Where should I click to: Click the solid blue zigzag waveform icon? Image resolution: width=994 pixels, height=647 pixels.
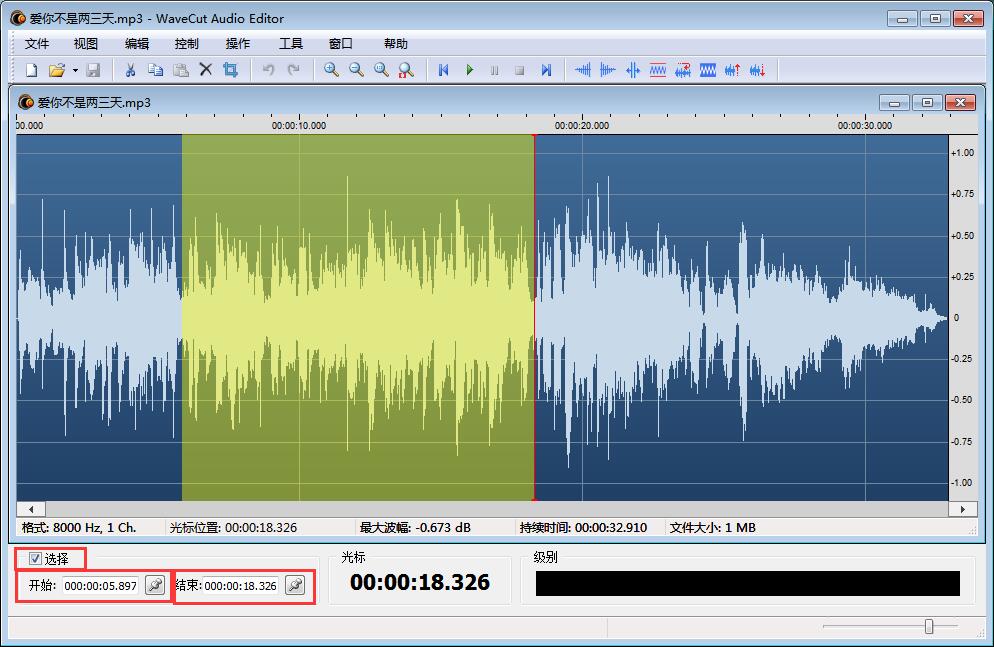pos(707,70)
